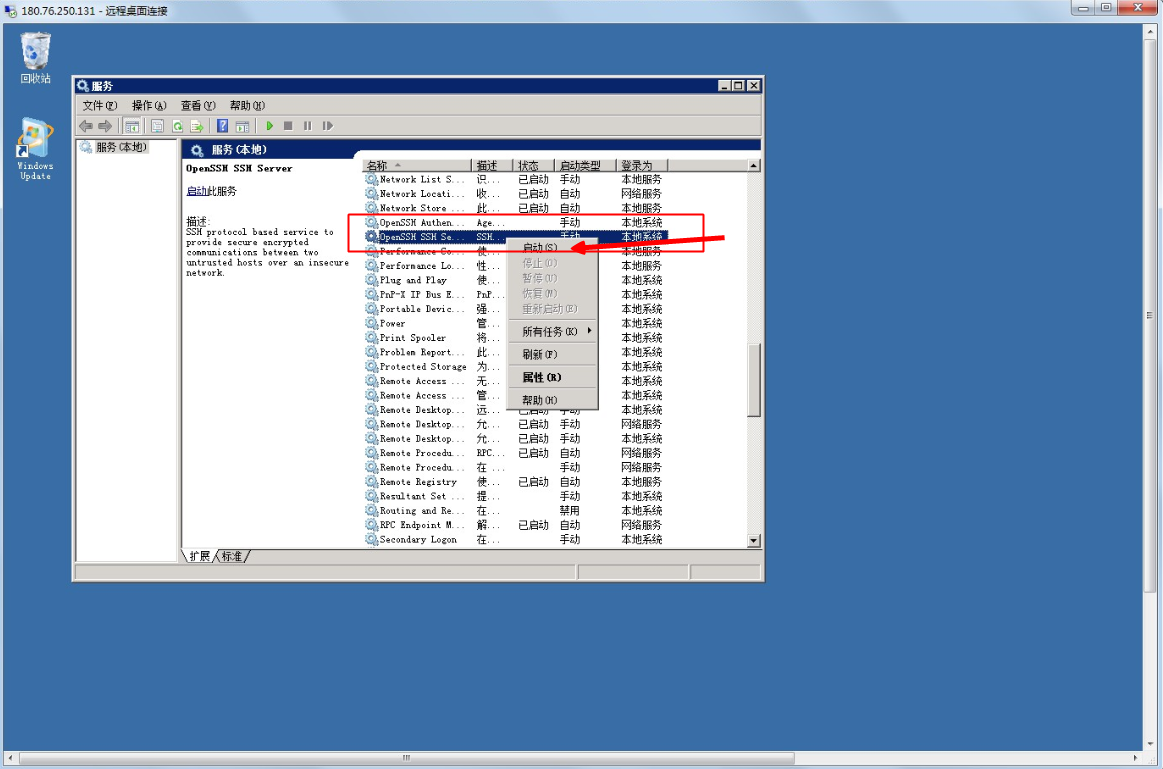The image size is (1163, 769).
Task: Expand the 所有任务(K) submenu
Action: click(x=553, y=331)
